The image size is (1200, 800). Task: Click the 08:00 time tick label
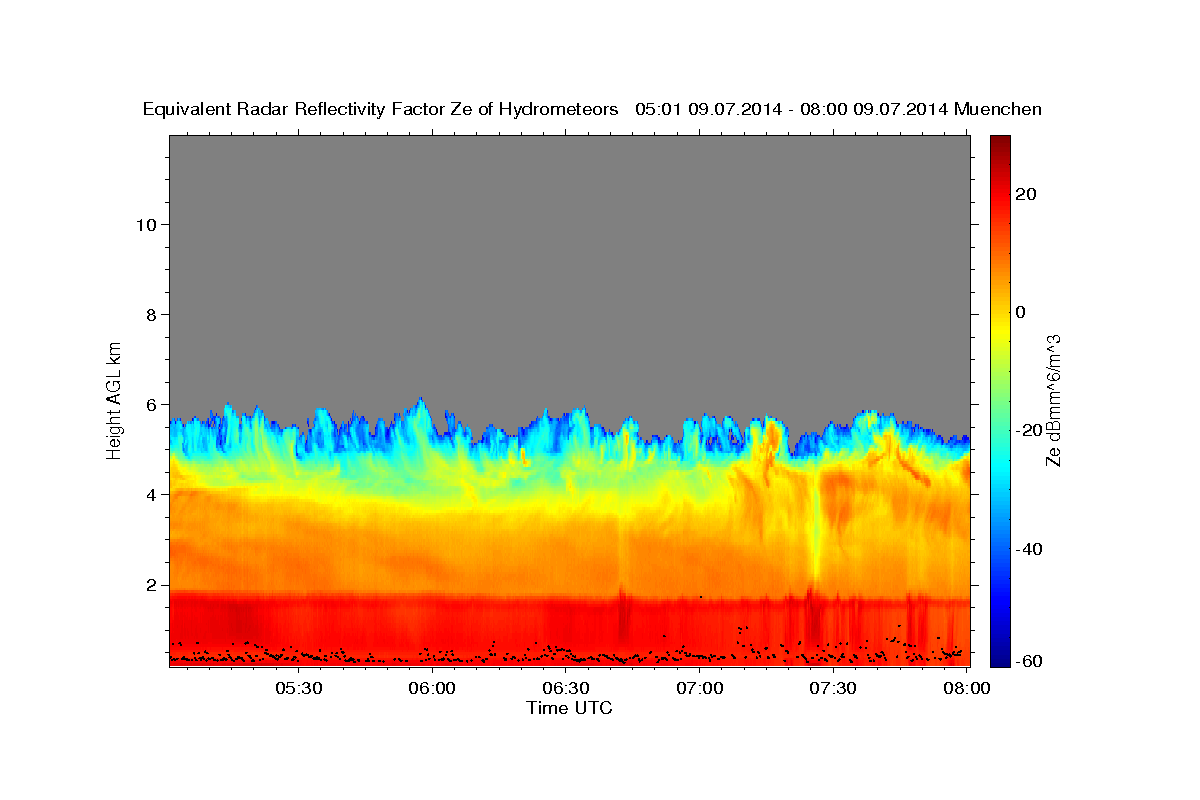pos(966,687)
